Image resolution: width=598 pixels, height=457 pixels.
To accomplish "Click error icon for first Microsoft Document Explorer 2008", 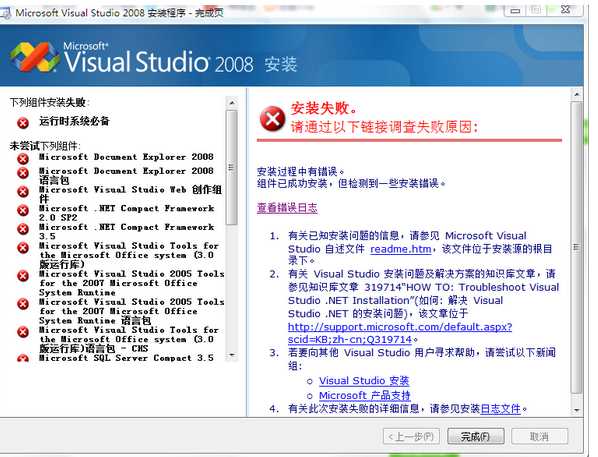I will (x=23, y=158).
